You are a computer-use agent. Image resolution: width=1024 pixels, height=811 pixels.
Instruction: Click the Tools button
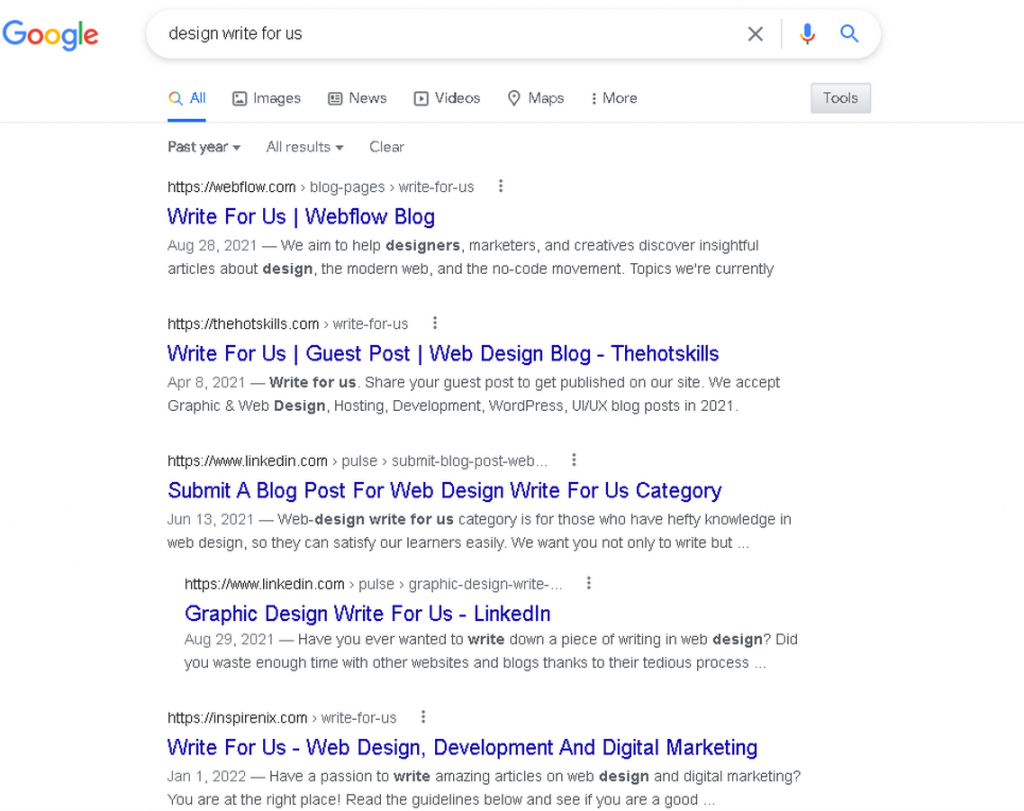click(840, 98)
